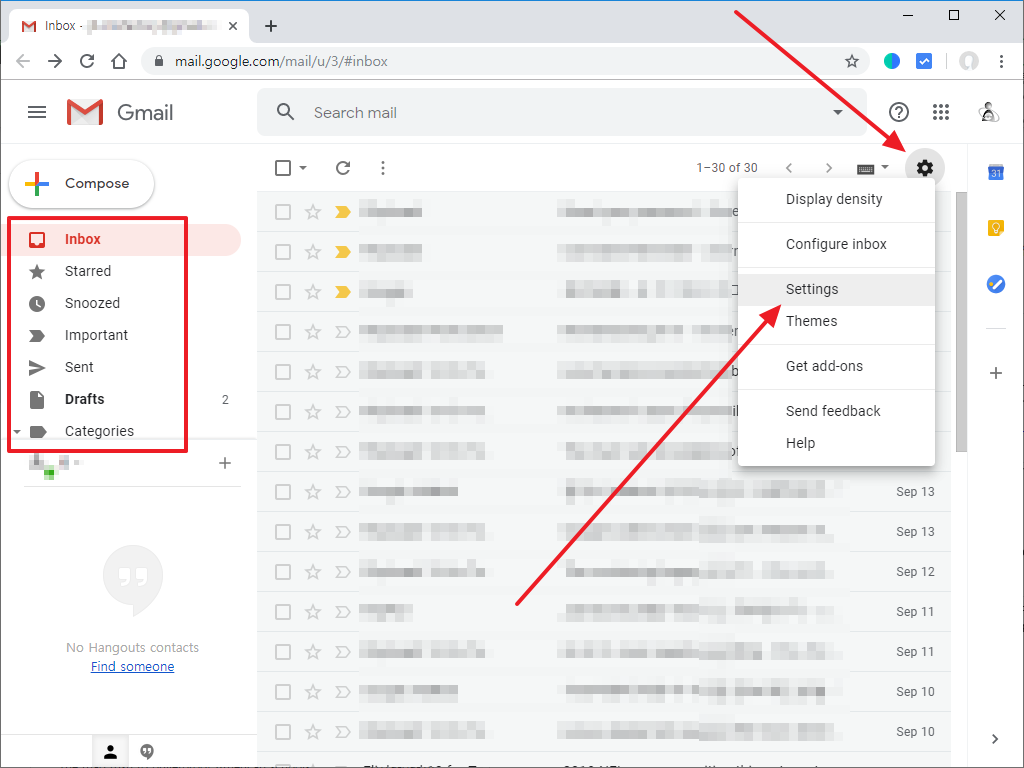Open advanced search options dropdown
This screenshot has width=1024, height=768.
click(x=838, y=112)
